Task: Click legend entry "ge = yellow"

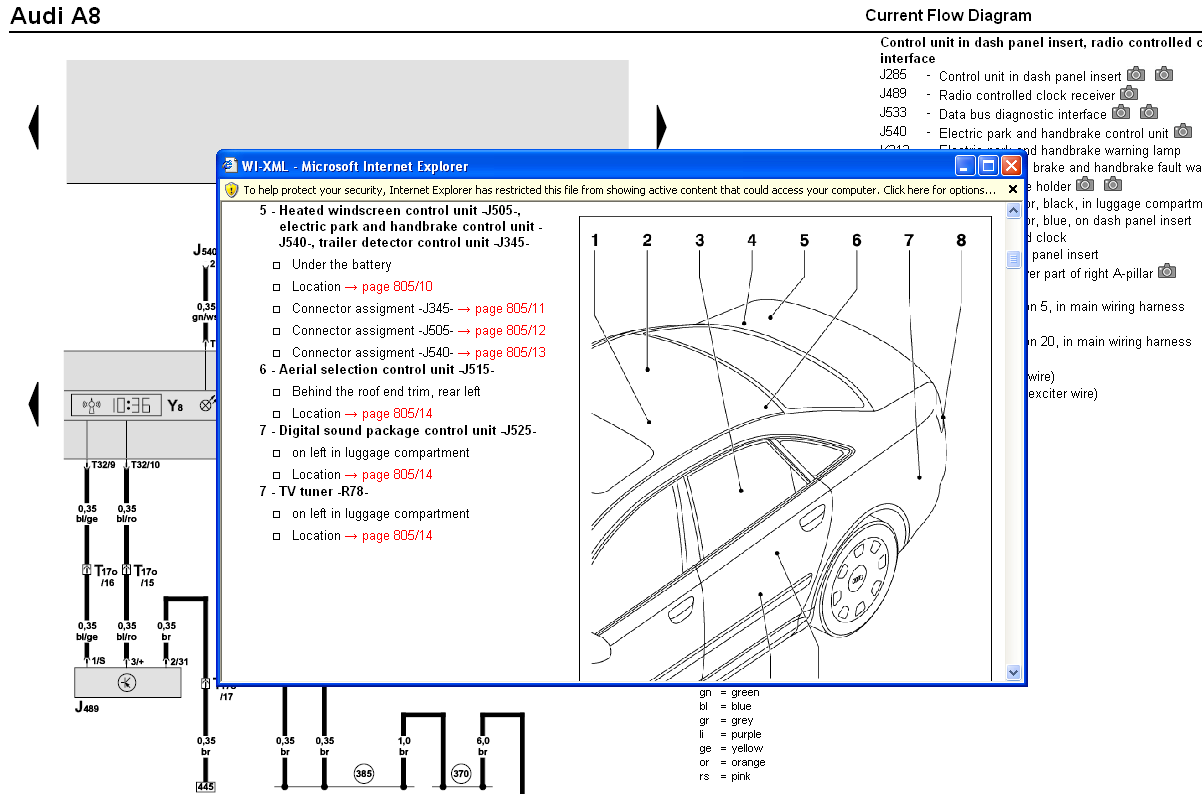Action: click(731, 748)
